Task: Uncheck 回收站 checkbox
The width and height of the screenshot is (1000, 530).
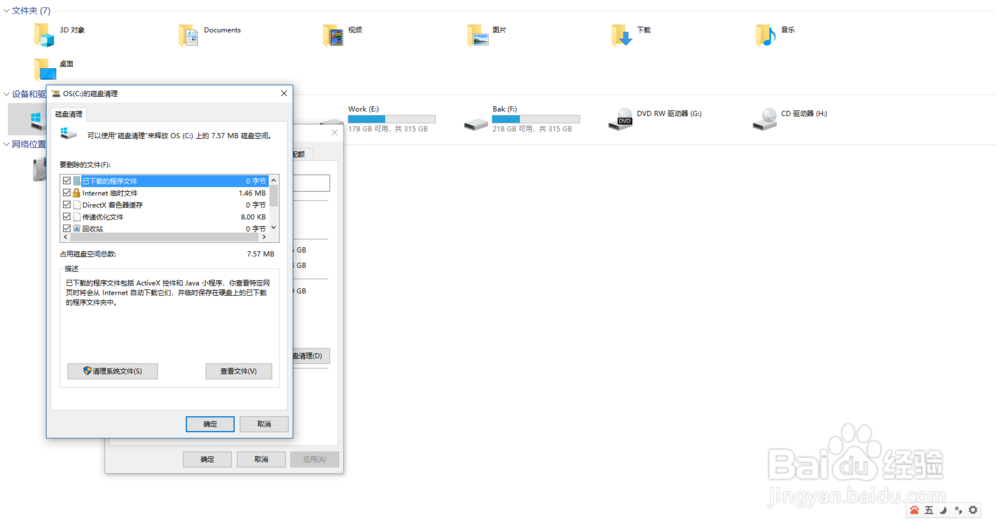Action: (66, 228)
